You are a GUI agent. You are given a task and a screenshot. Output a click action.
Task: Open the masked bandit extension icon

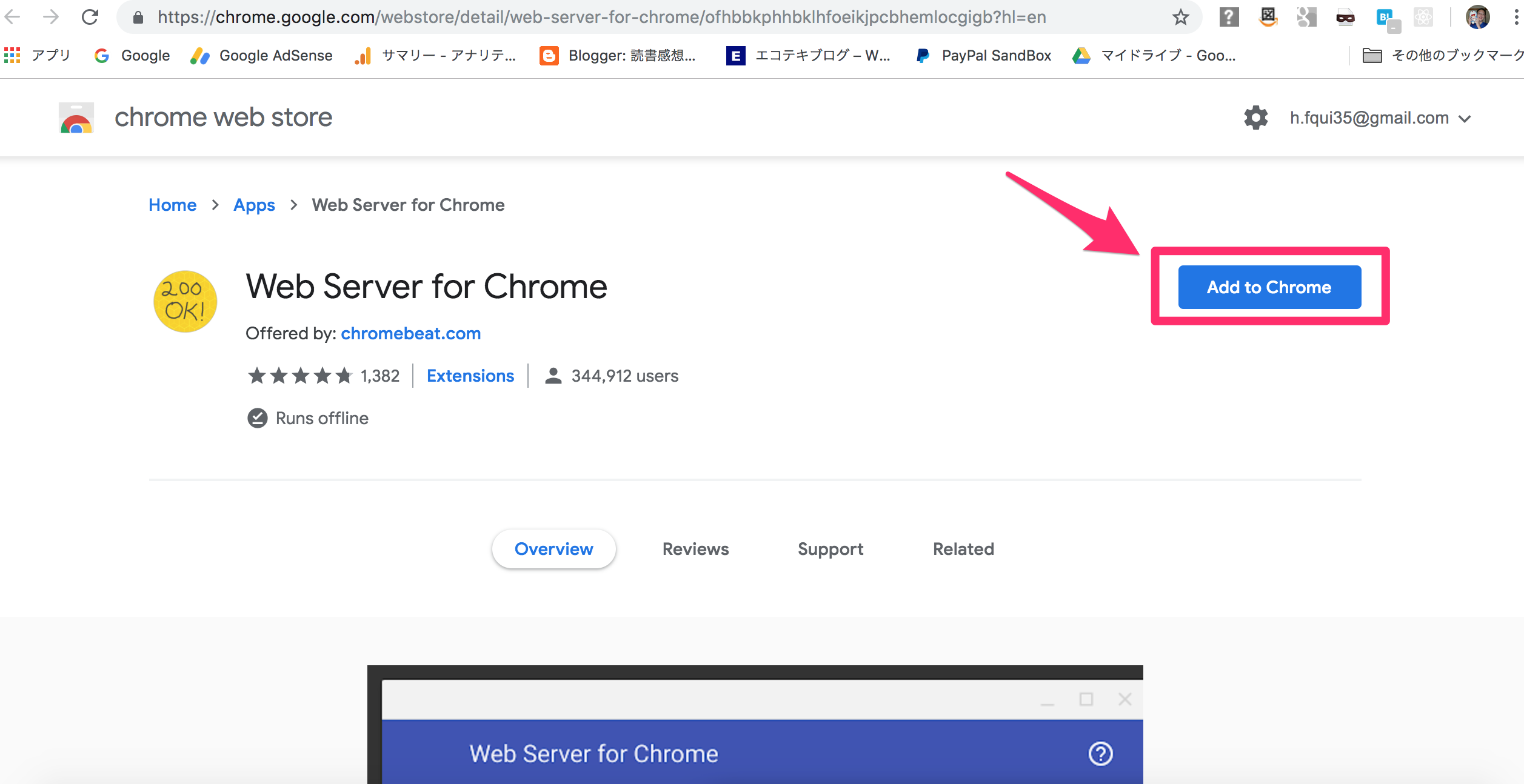click(1345, 18)
